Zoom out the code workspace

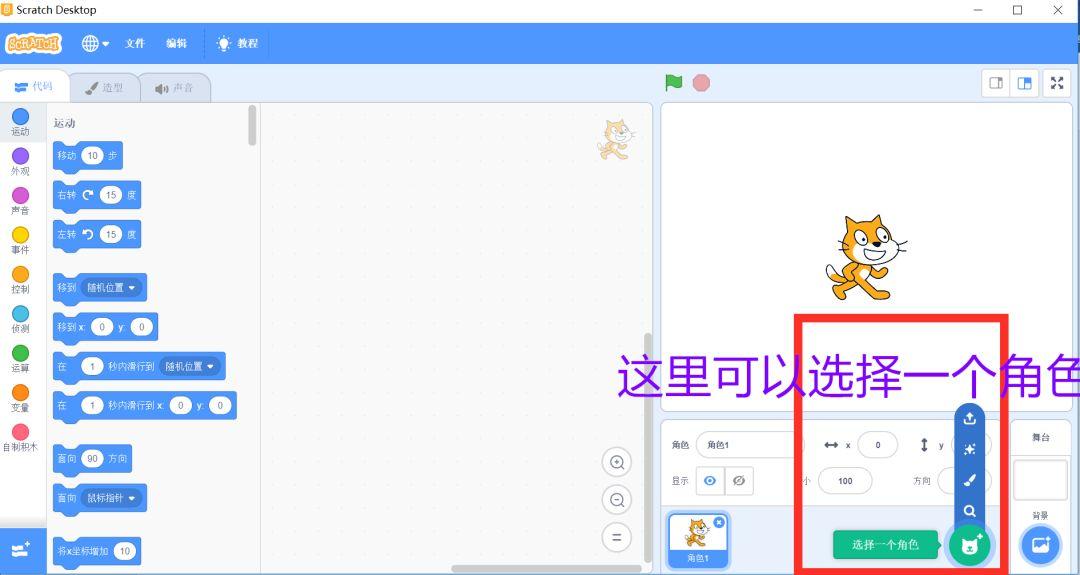(x=617, y=500)
